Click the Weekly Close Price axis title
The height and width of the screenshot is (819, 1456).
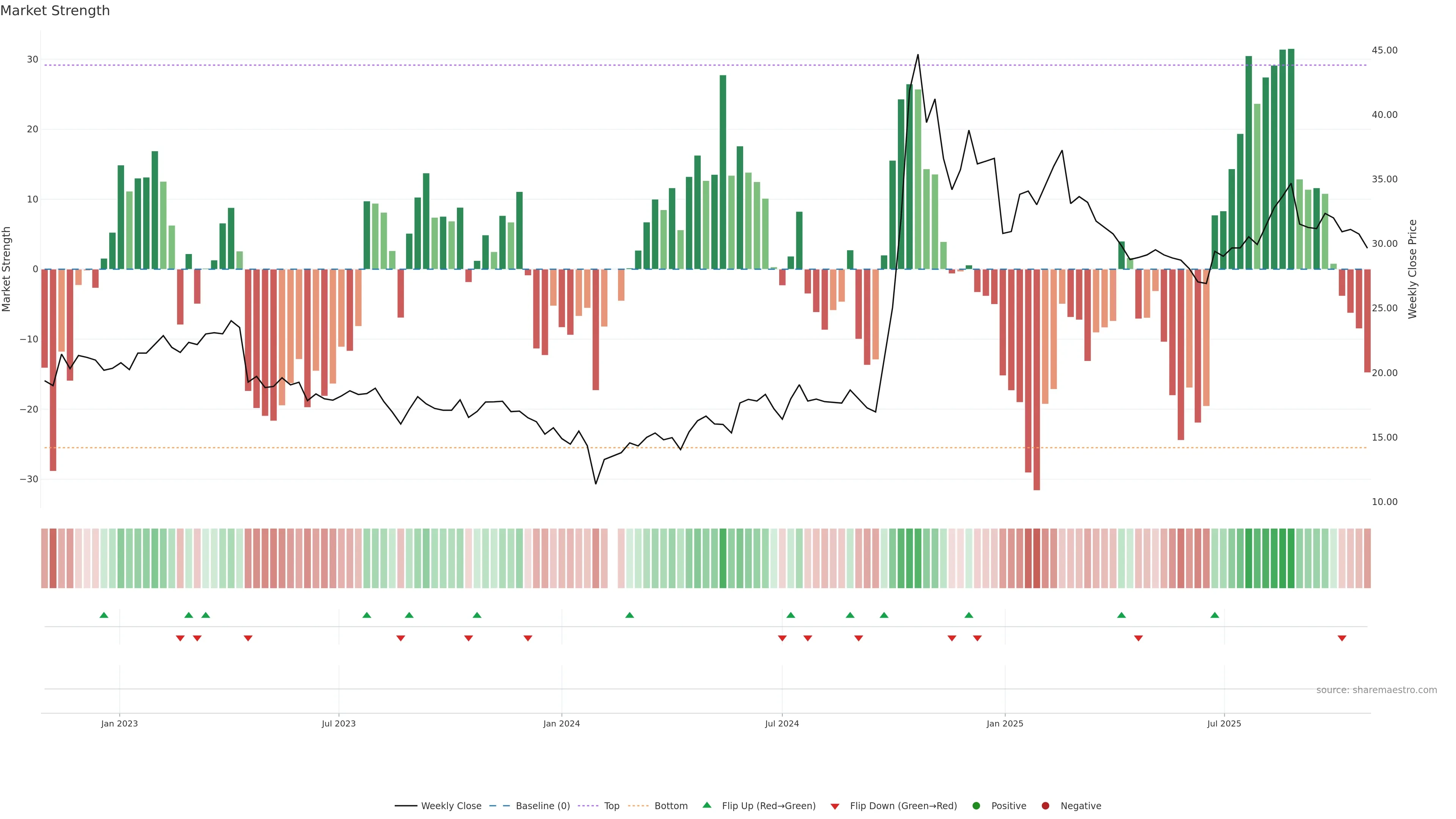pyautogui.click(x=1412, y=269)
